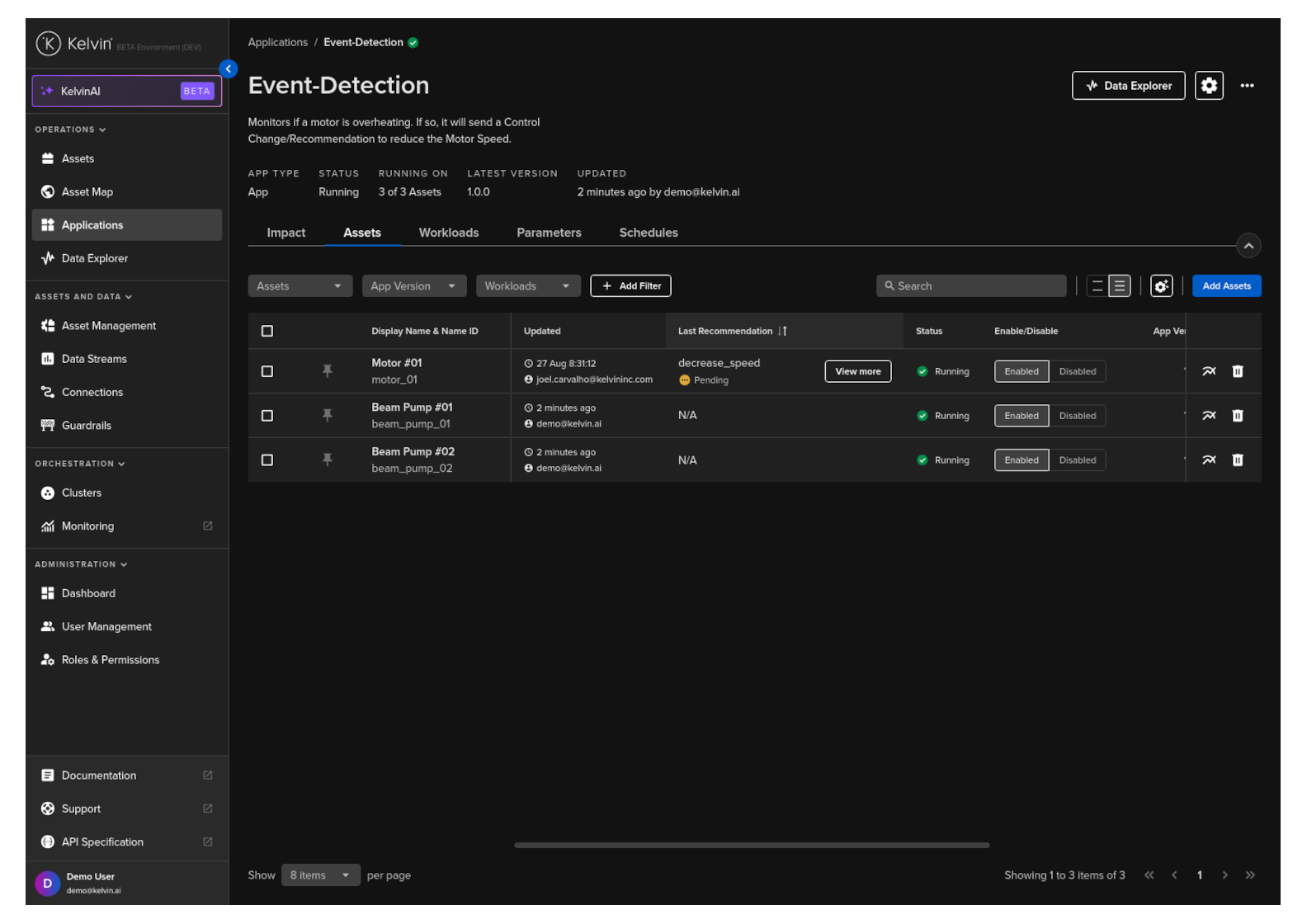Open the App Version filter dropdown
The width and height of the screenshot is (1307, 924).
pyautogui.click(x=414, y=286)
